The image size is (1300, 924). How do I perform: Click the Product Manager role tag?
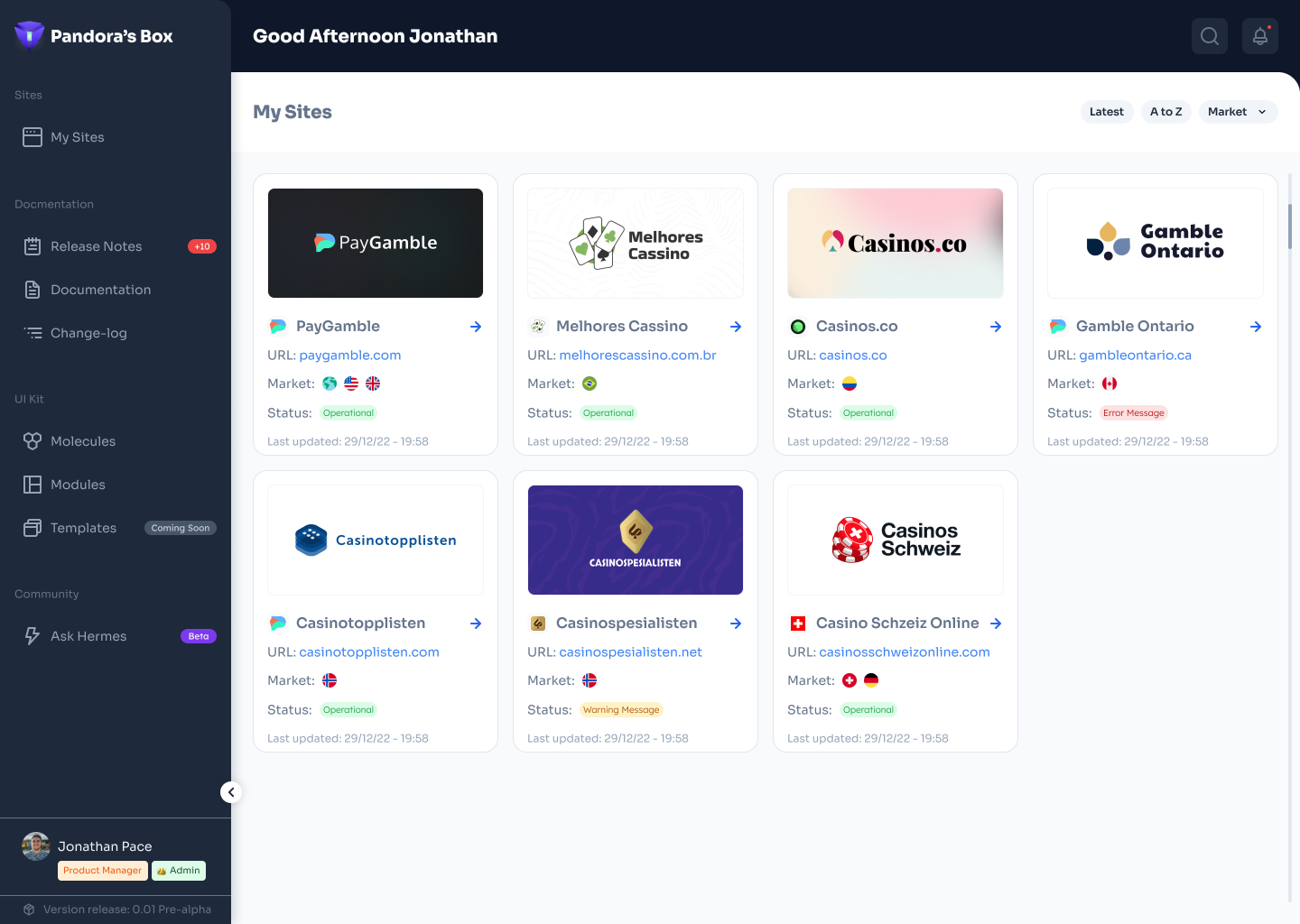(x=102, y=871)
